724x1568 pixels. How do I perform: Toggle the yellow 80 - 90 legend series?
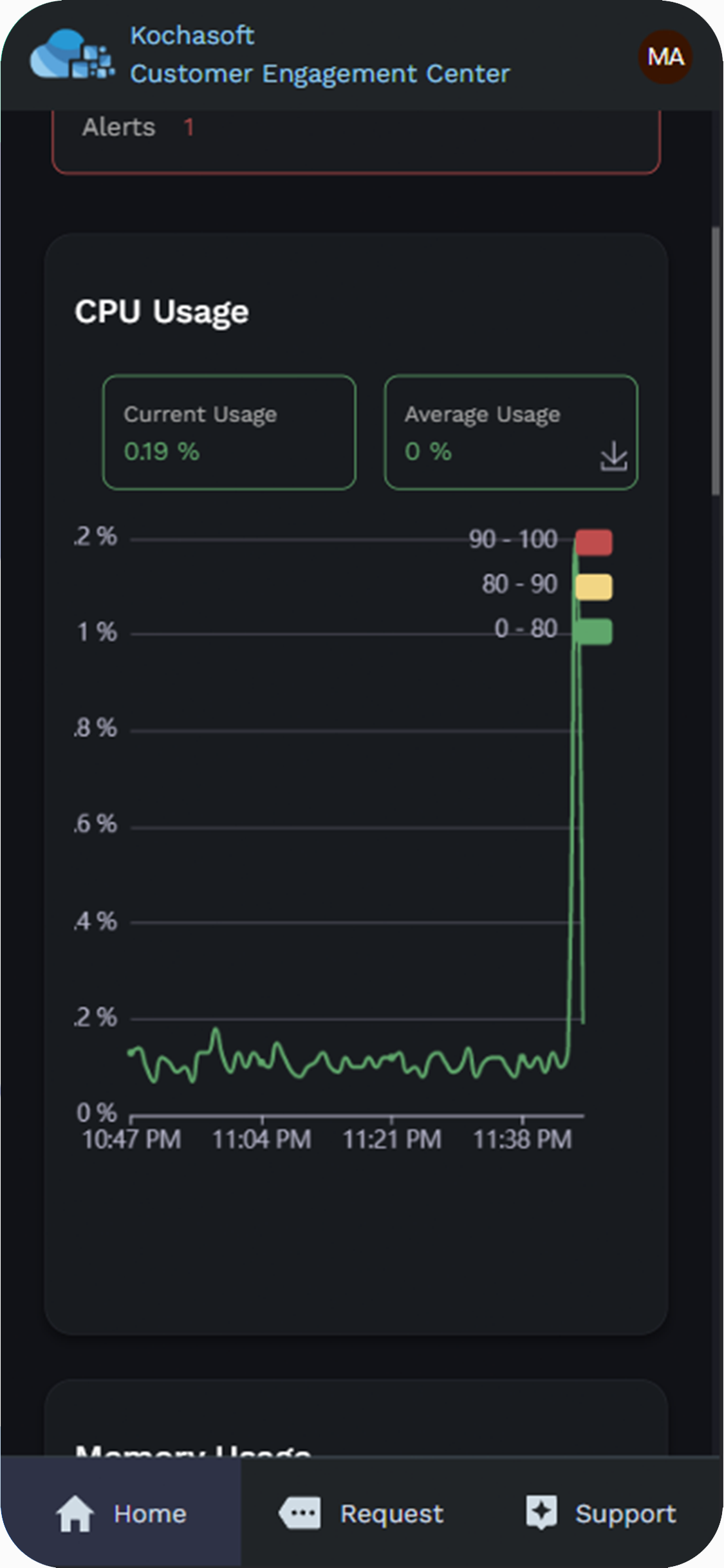coord(593,586)
